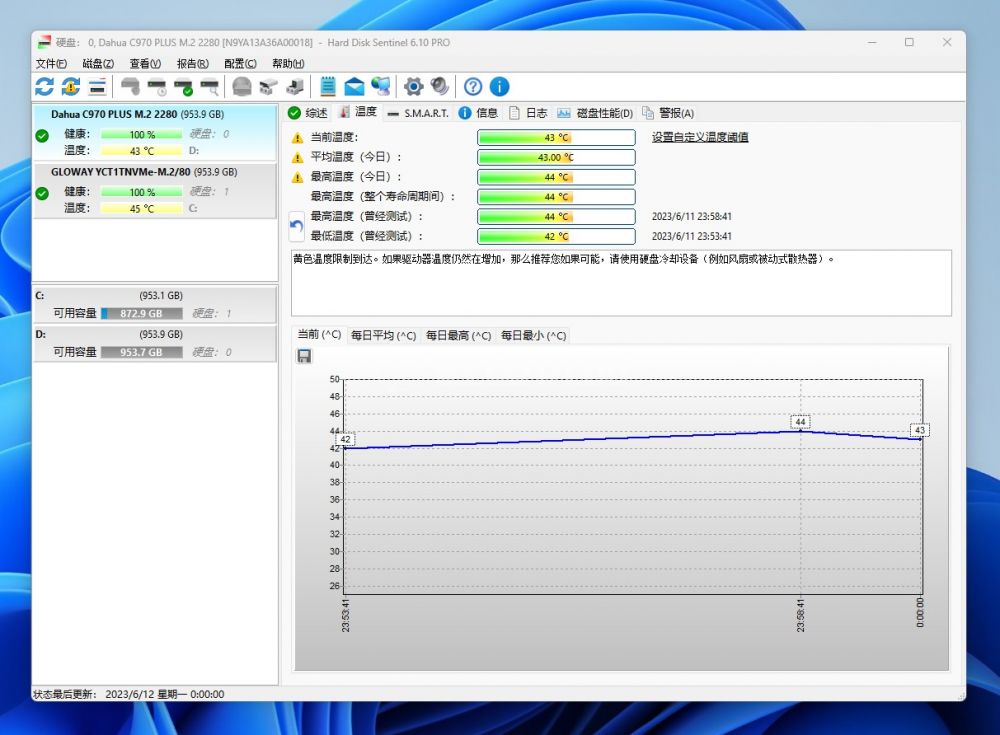Click the Dahua health 100 % bar
1000x735 pixels.
[x=142, y=135]
